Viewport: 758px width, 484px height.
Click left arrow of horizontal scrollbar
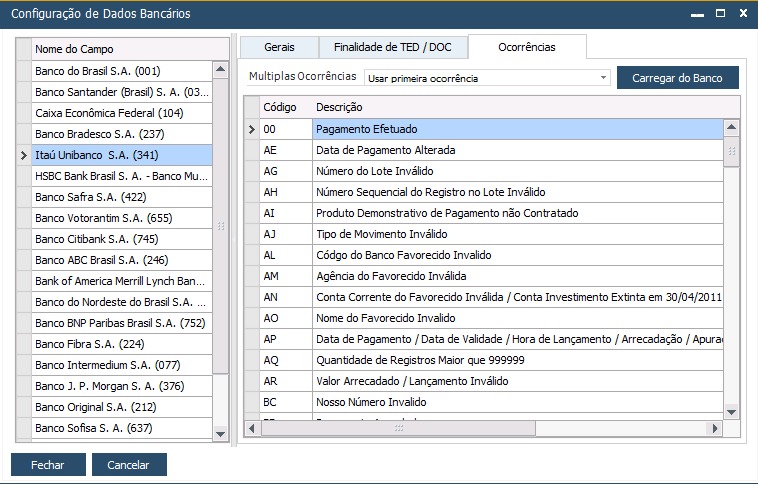coord(251,428)
